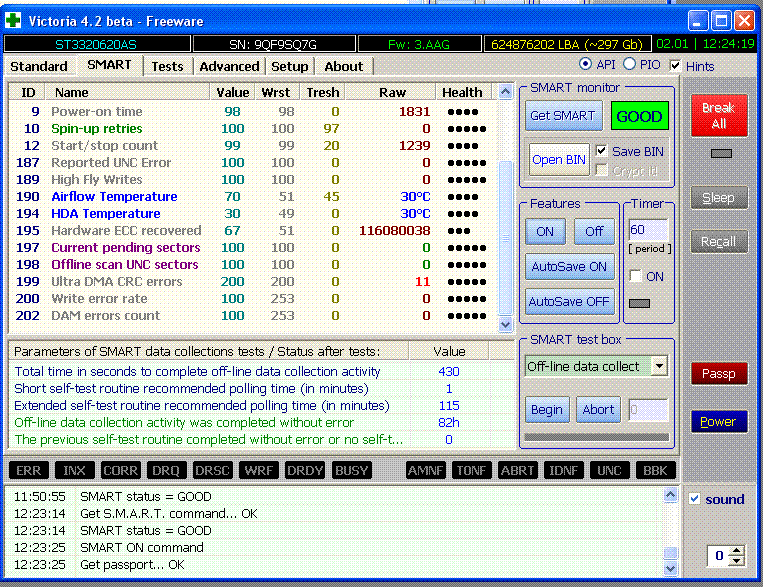Select the Hardware ECC recovered row
Screen dimensions: 763x587
coord(253,231)
